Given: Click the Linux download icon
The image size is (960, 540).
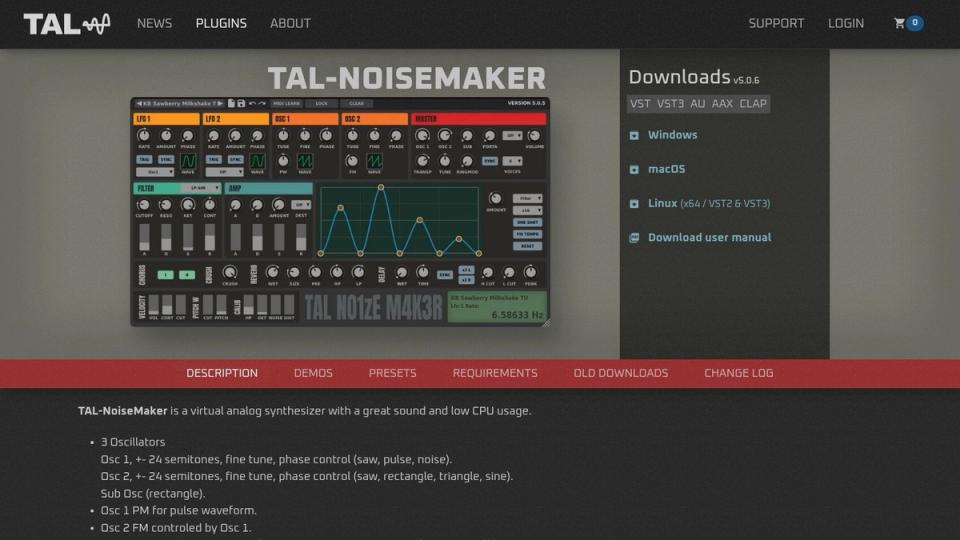Looking at the screenshot, I should [x=634, y=204].
